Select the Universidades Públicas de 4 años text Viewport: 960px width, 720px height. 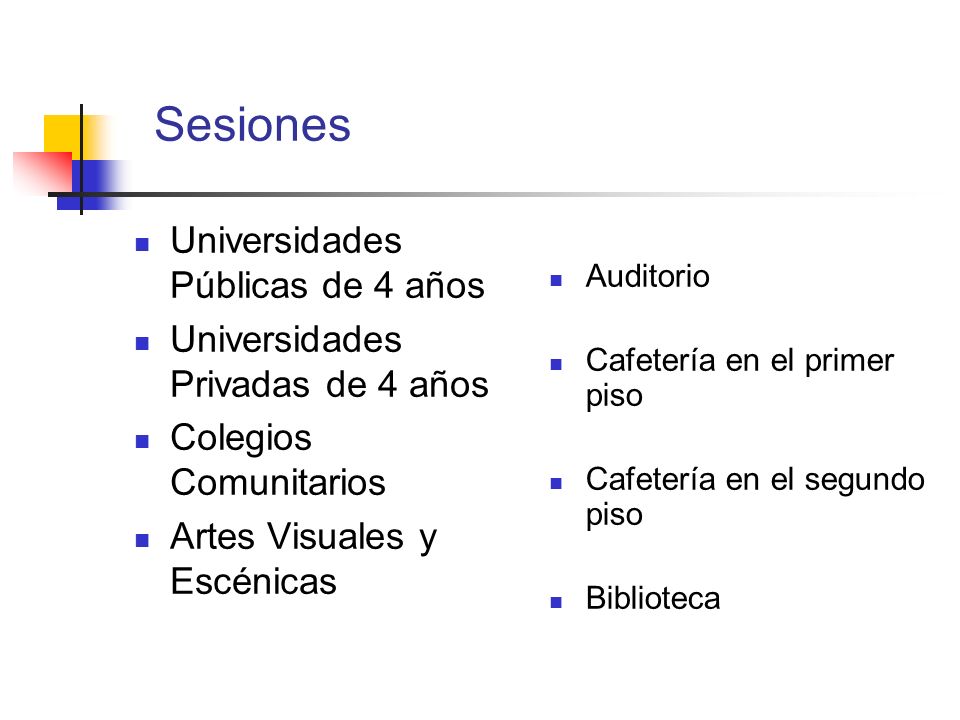pyautogui.click(x=328, y=263)
